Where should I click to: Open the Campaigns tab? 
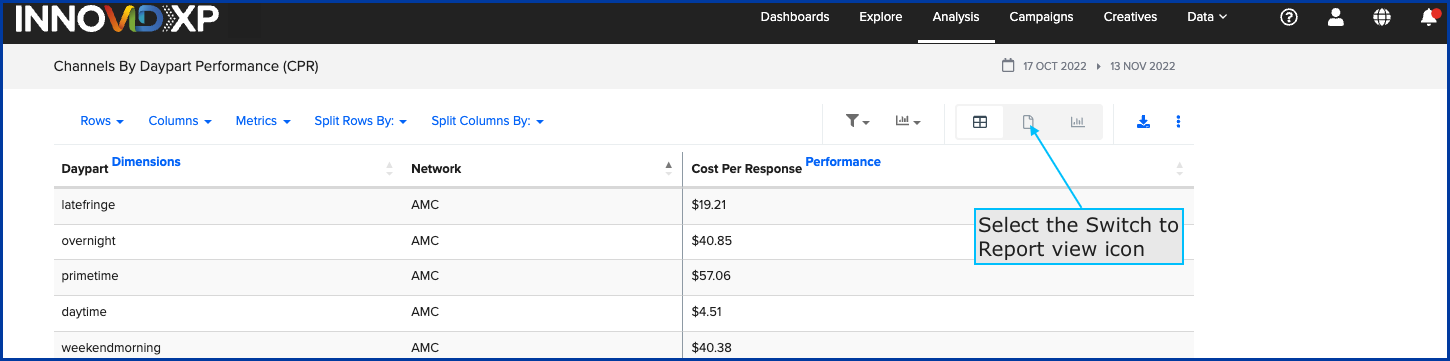(1041, 17)
